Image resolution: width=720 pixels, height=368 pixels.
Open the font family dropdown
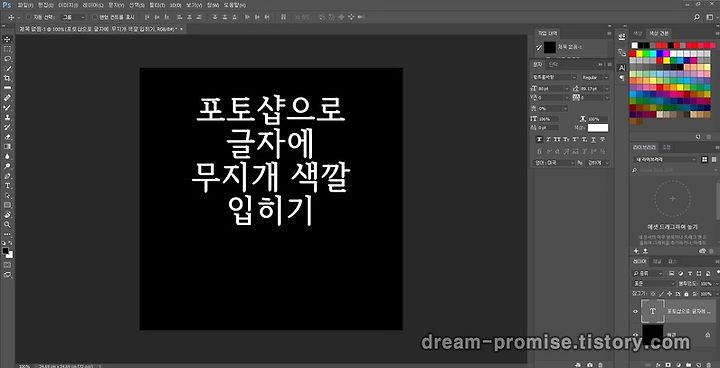(x=554, y=78)
